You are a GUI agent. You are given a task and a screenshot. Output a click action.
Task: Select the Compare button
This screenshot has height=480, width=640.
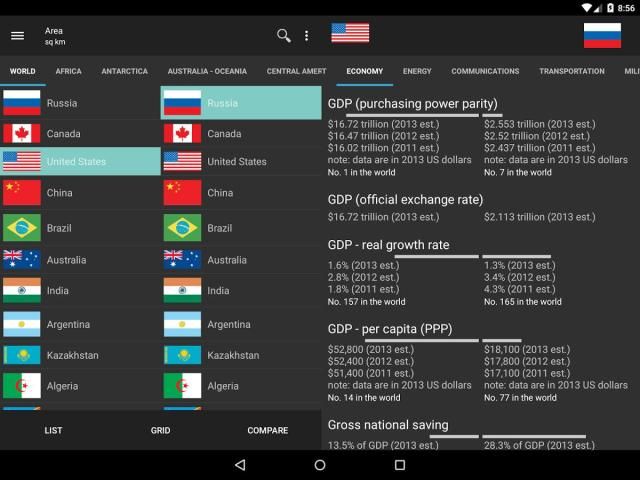267,431
